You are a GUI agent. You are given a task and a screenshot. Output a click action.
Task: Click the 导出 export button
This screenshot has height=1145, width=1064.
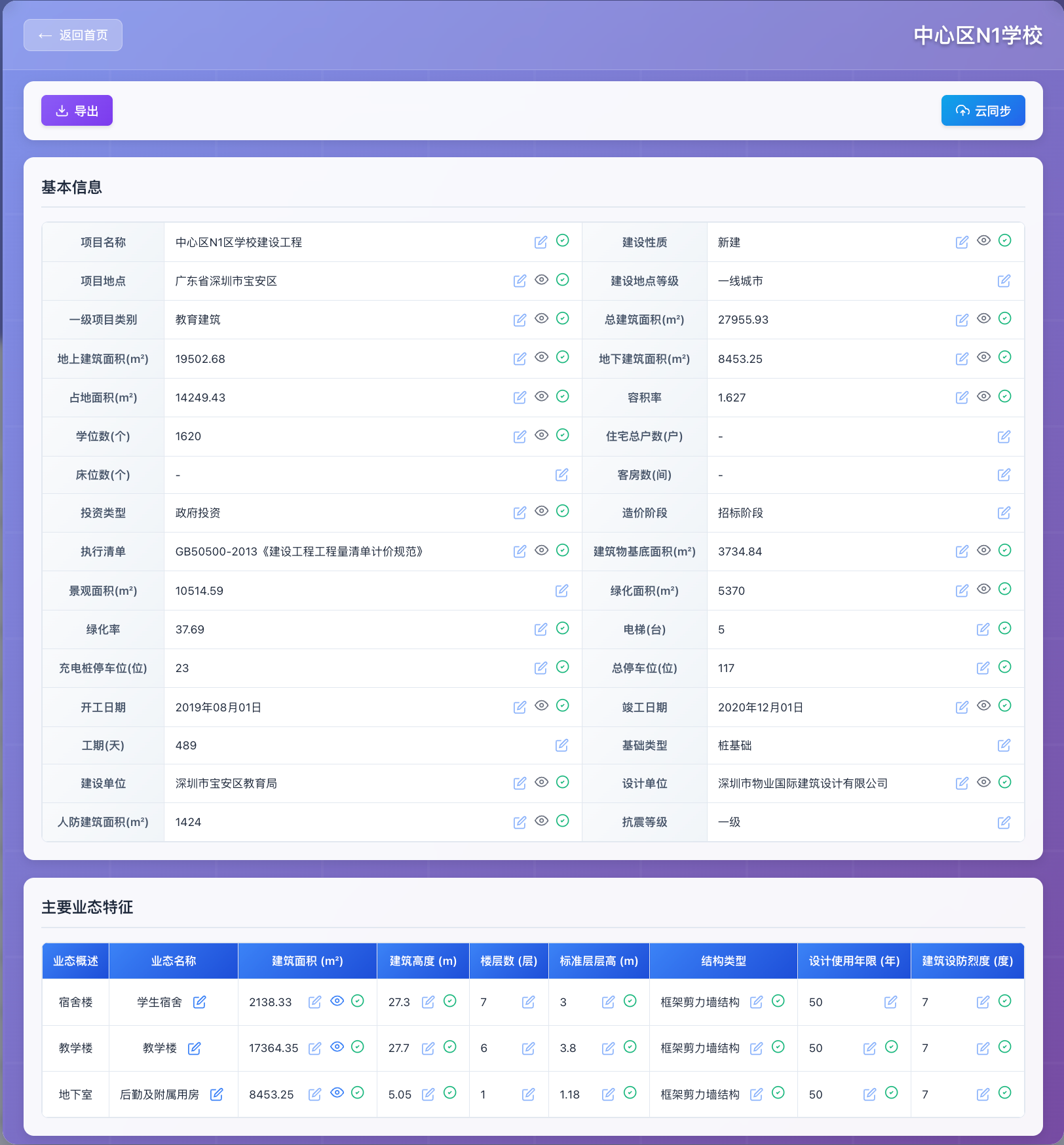click(x=77, y=111)
